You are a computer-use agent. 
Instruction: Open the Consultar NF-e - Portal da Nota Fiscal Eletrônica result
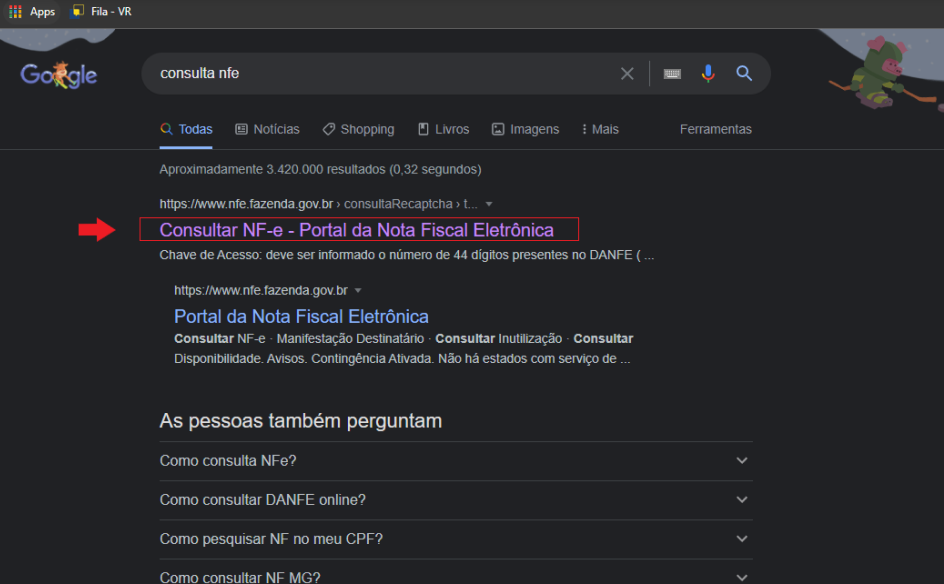(356, 230)
